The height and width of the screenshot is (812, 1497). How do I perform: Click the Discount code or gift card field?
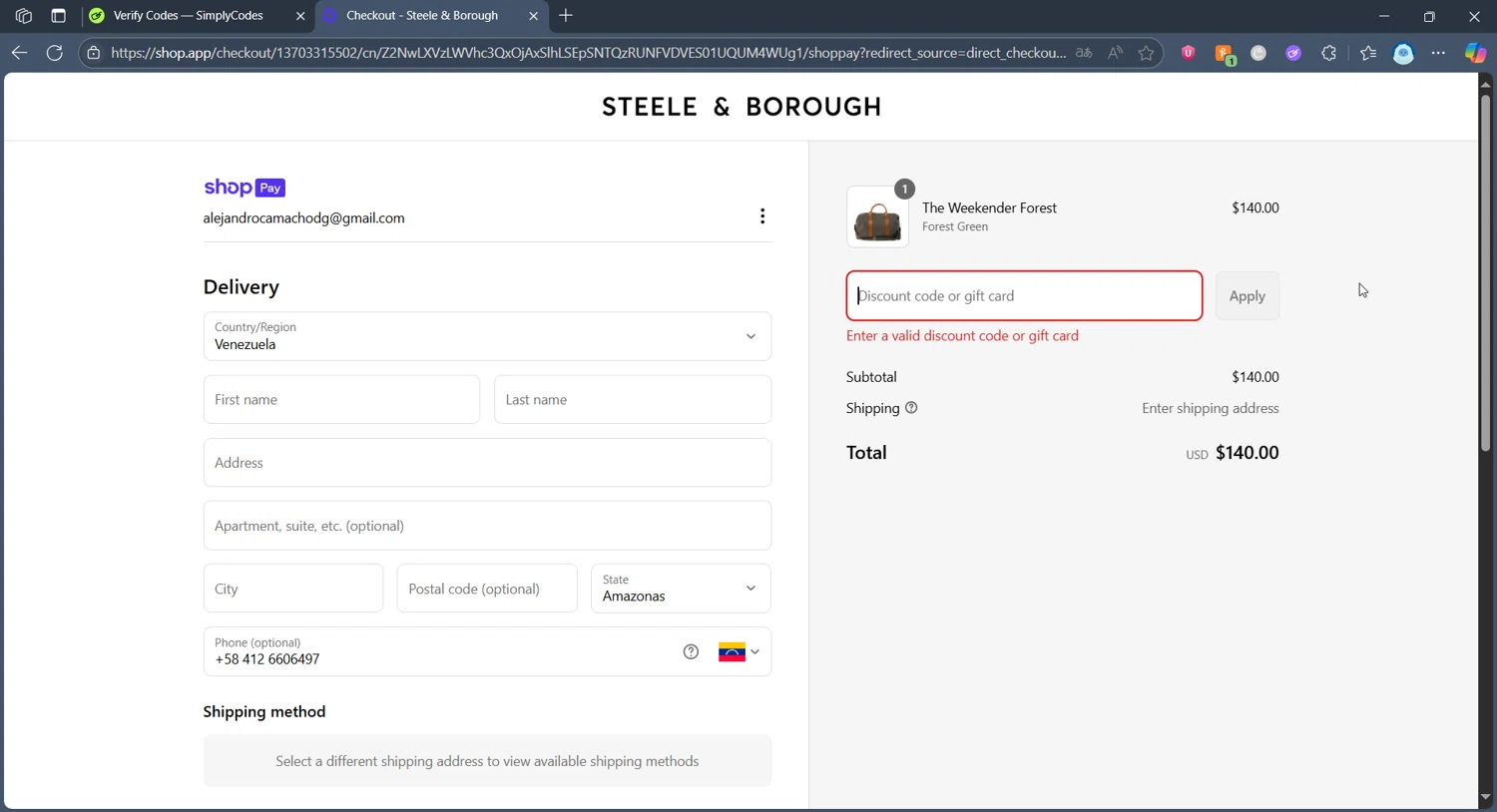[1024, 296]
